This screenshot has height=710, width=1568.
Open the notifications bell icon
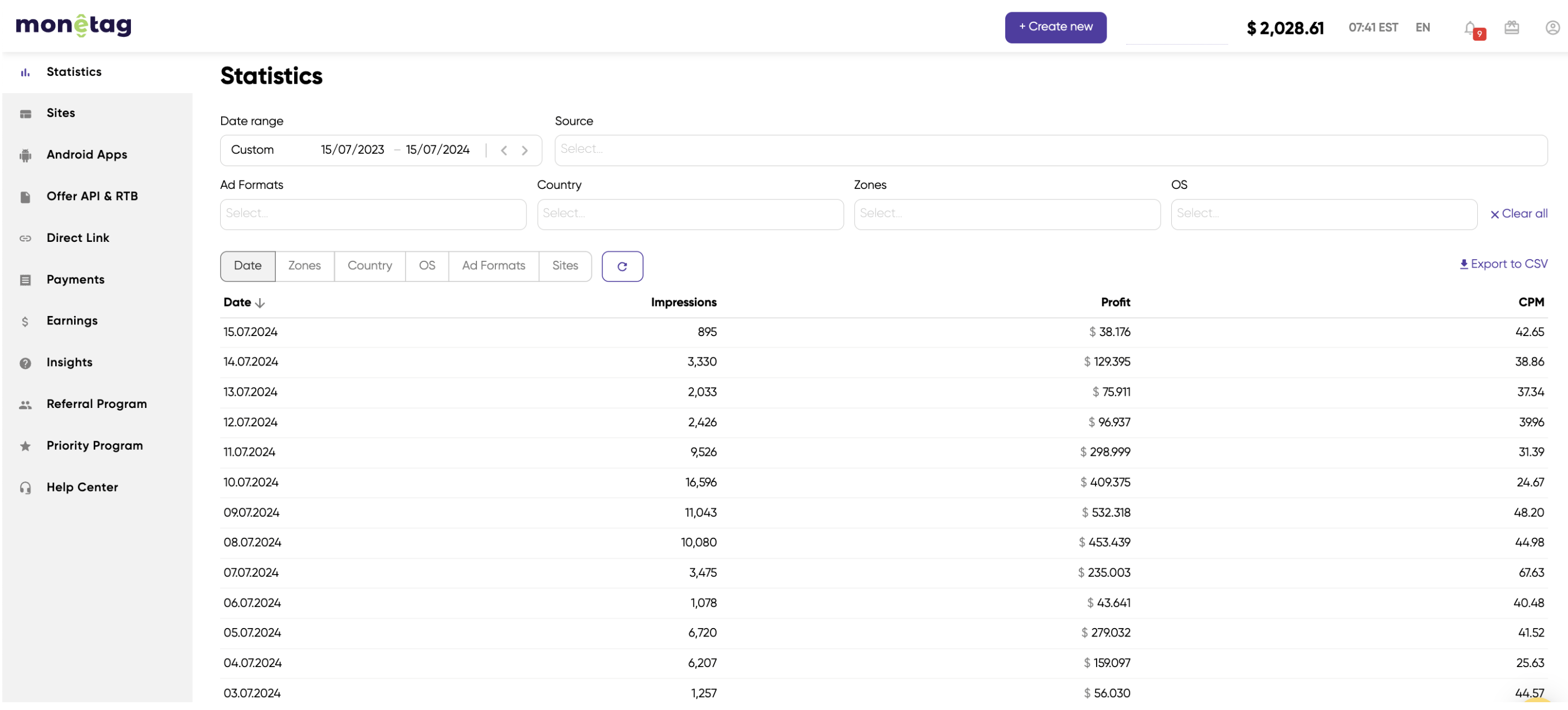1470,28
